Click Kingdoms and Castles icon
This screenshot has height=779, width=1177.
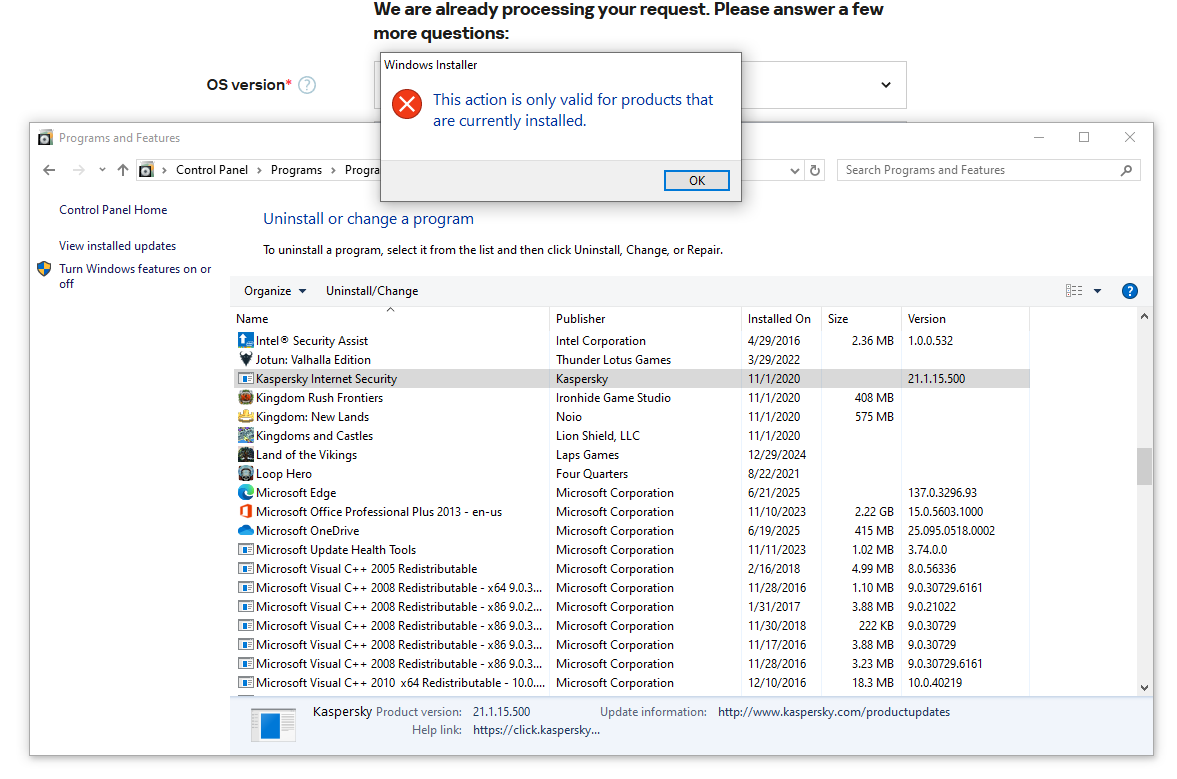(245, 435)
